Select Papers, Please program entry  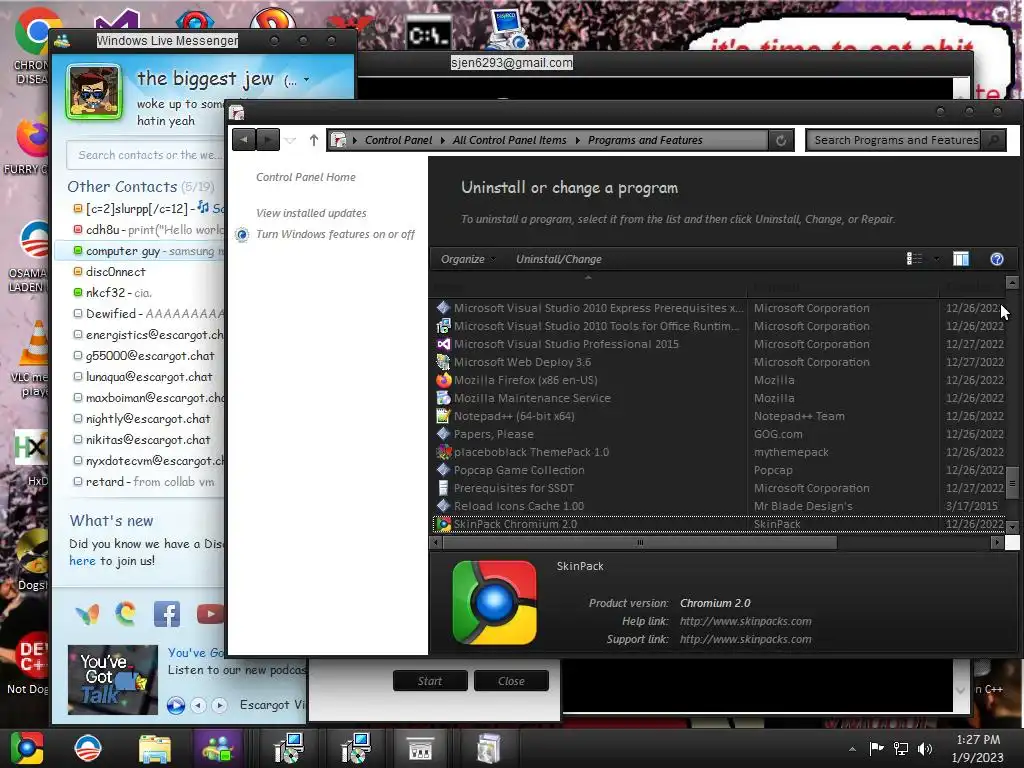pos(718,434)
